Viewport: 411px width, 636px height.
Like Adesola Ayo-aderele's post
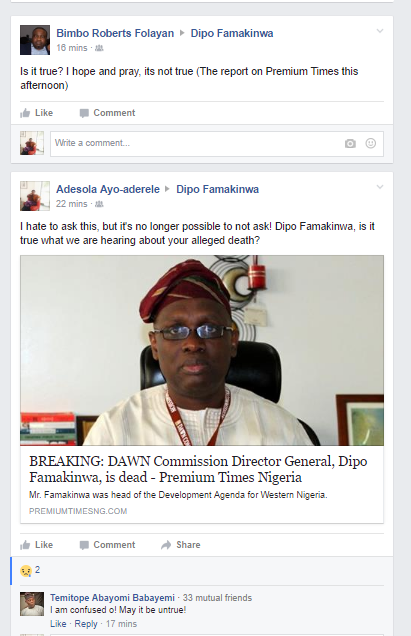tap(37, 545)
